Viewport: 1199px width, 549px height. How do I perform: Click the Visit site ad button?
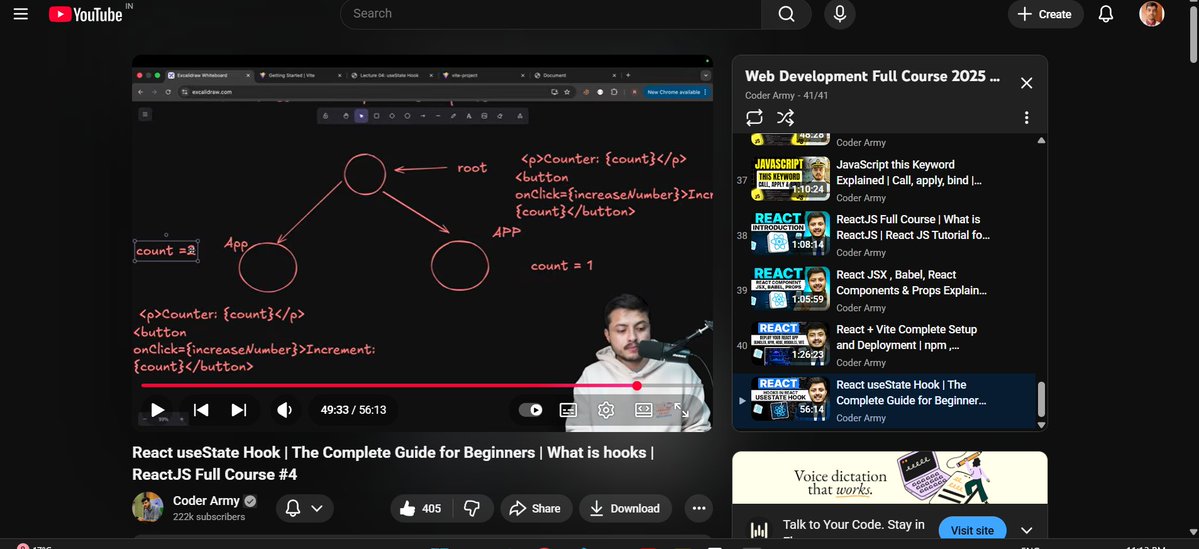pos(972,530)
